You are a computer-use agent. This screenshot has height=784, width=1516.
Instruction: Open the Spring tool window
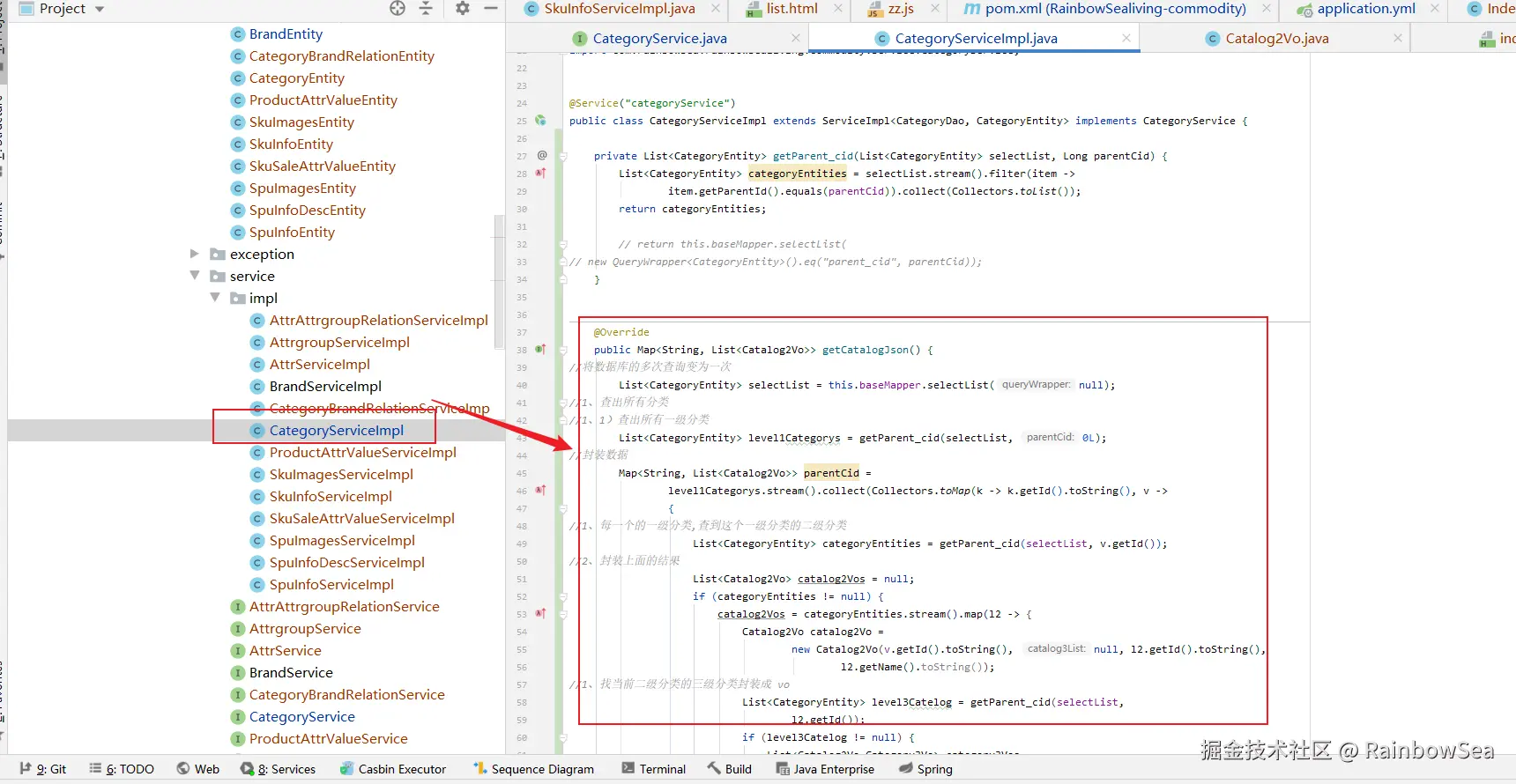(x=925, y=769)
